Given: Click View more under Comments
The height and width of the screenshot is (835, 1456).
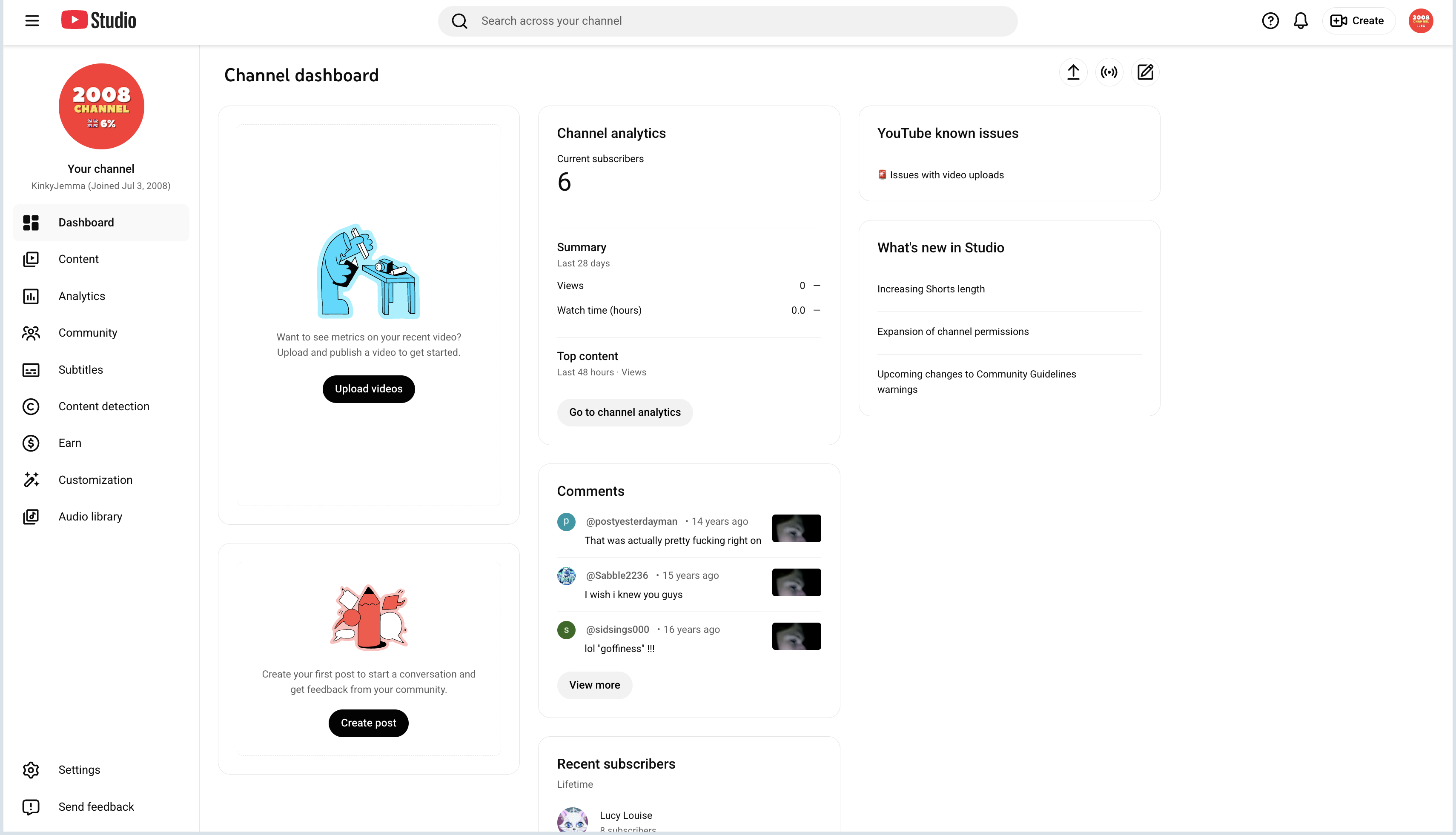Looking at the screenshot, I should click(x=594, y=685).
